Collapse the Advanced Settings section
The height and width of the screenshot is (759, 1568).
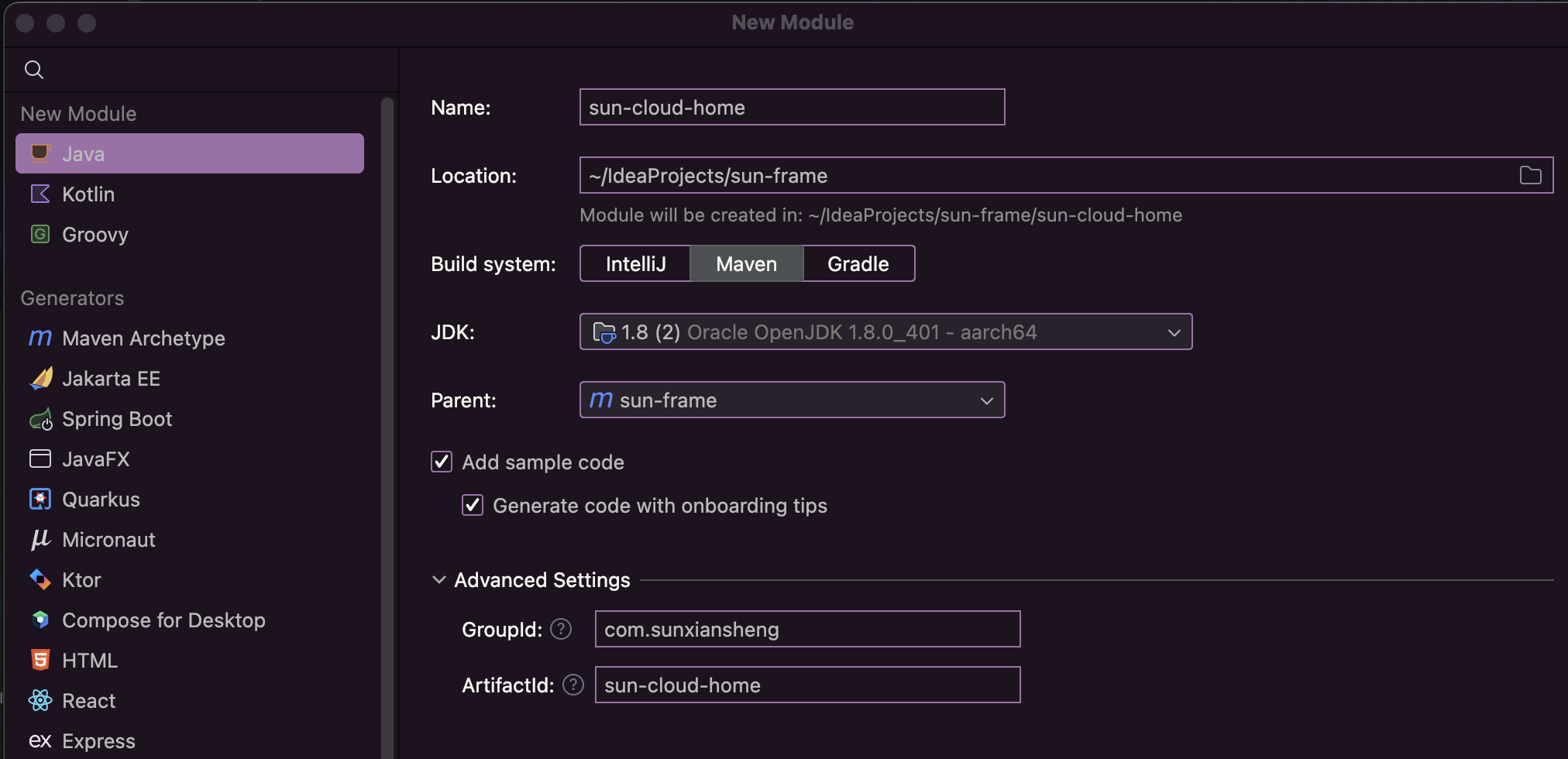[438, 579]
